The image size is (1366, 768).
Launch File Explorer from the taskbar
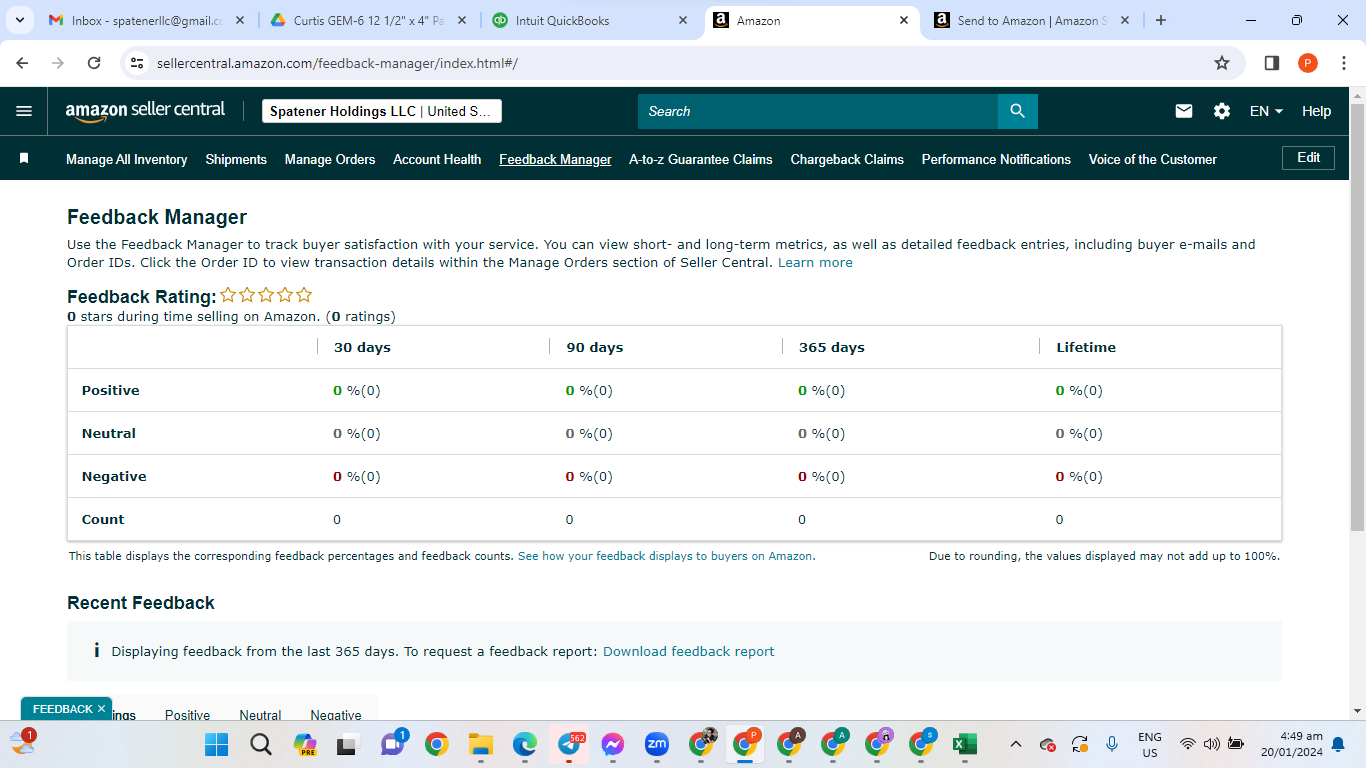pos(481,744)
